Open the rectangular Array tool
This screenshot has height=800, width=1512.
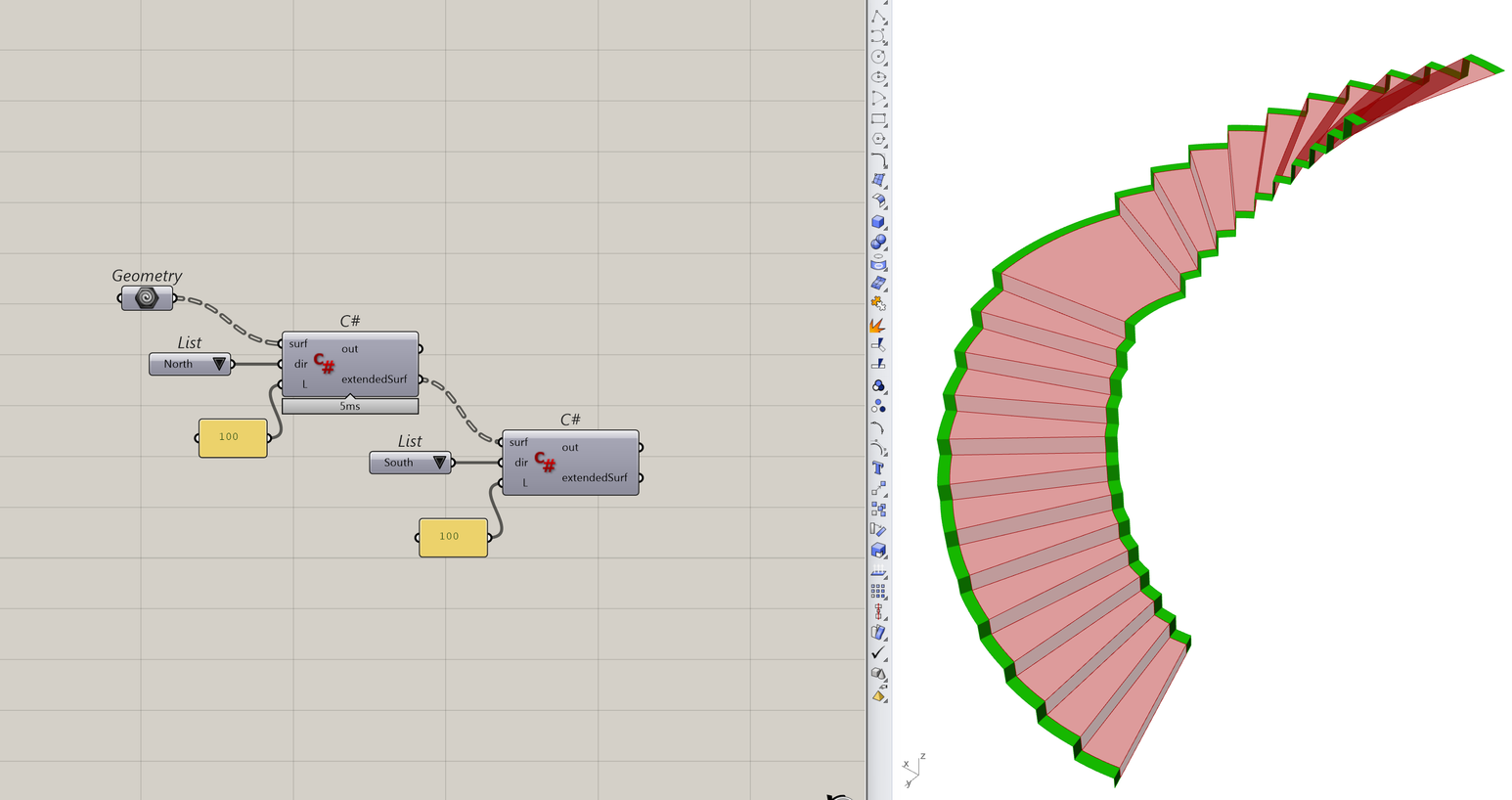click(878, 591)
